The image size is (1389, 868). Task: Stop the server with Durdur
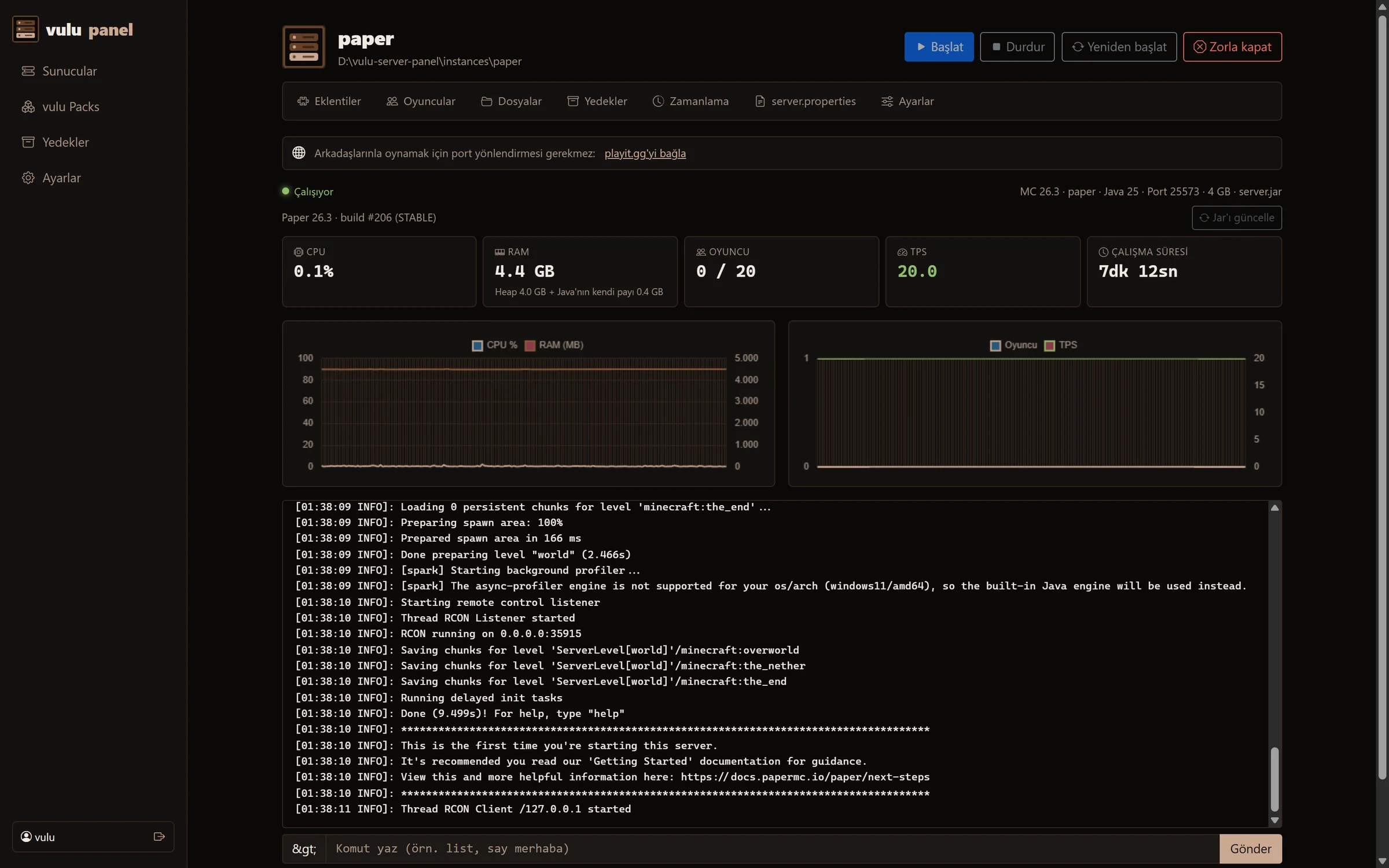click(x=1017, y=47)
